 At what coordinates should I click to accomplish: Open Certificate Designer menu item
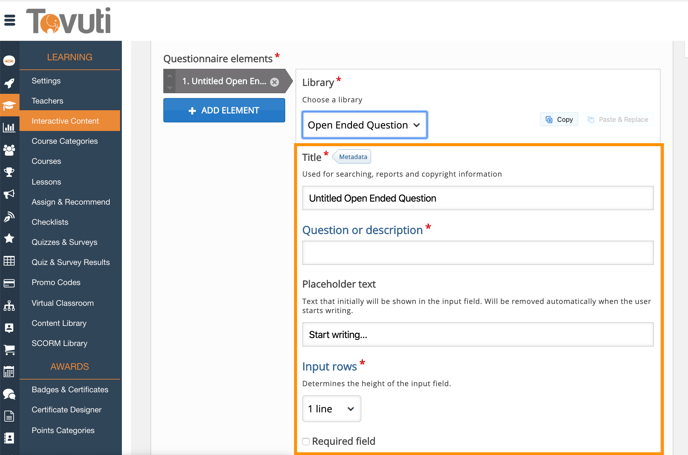66,410
